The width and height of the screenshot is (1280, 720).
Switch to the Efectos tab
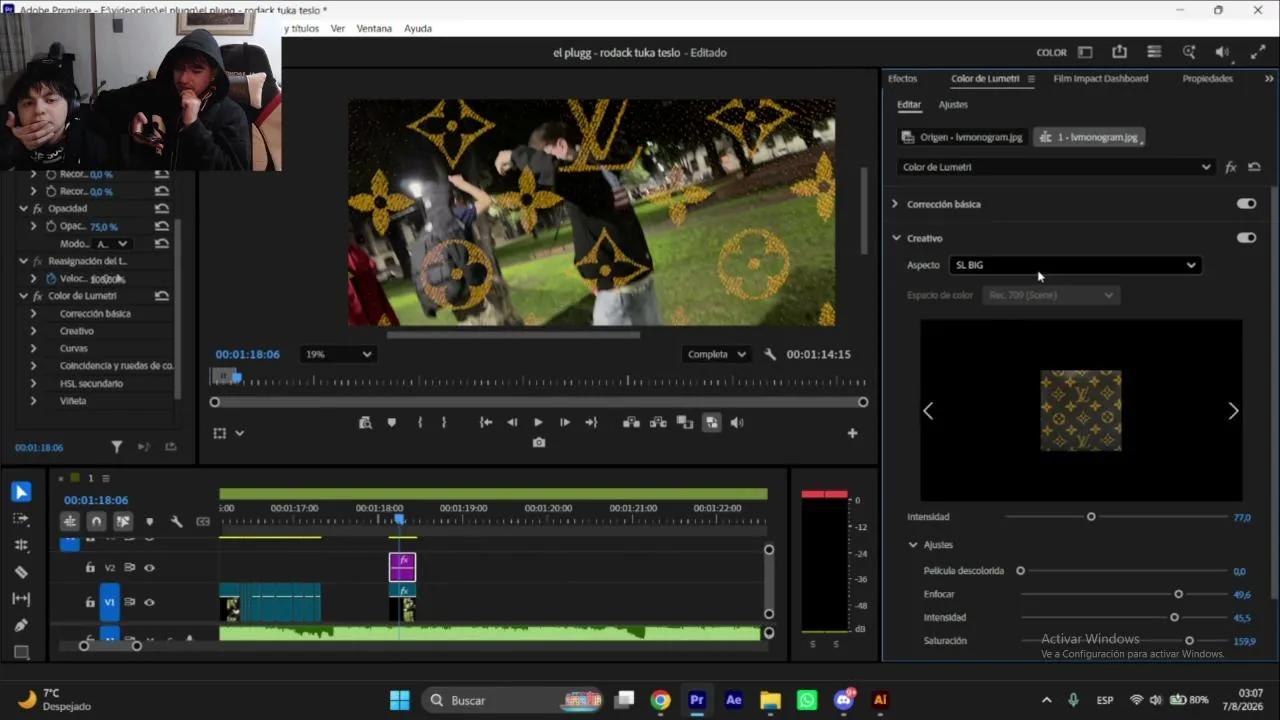[x=902, y=79]
